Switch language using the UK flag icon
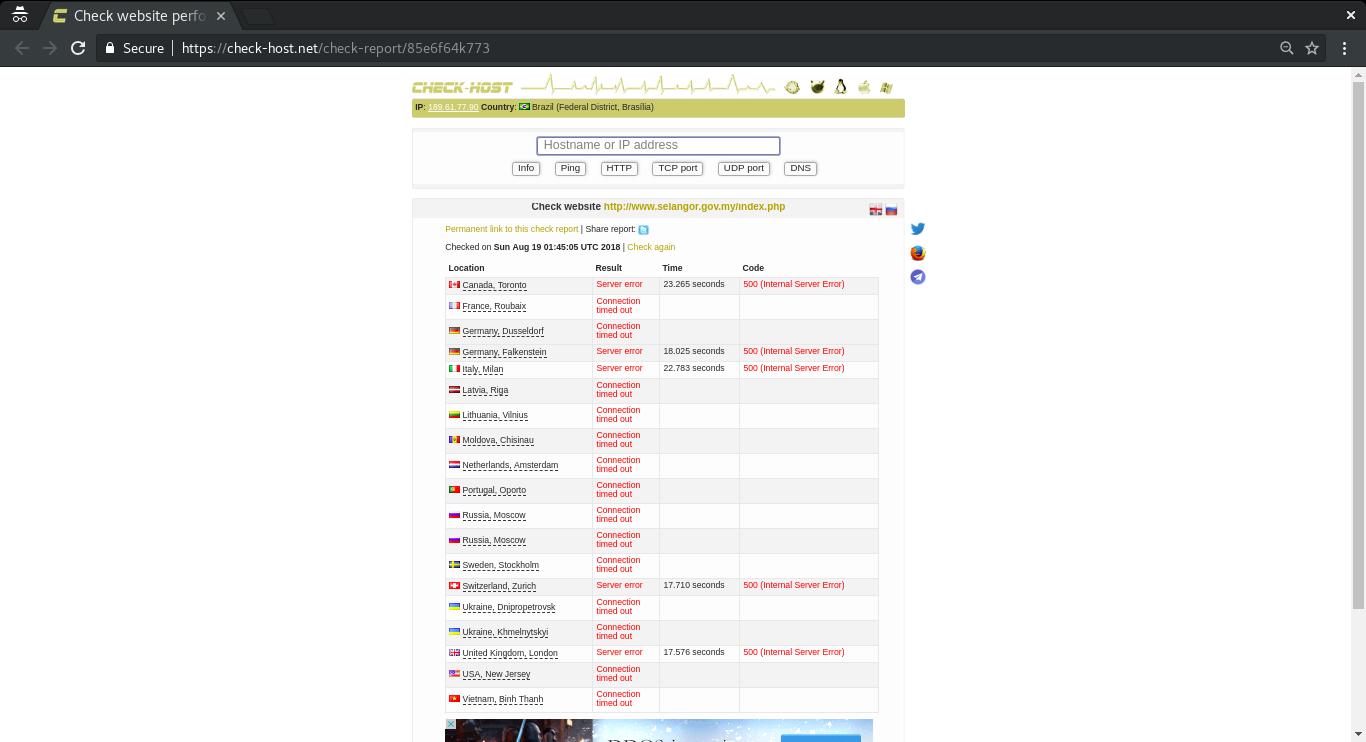The height and width of the screenshot is (742, 1366). pyautogui.click(x=876, y=210)
